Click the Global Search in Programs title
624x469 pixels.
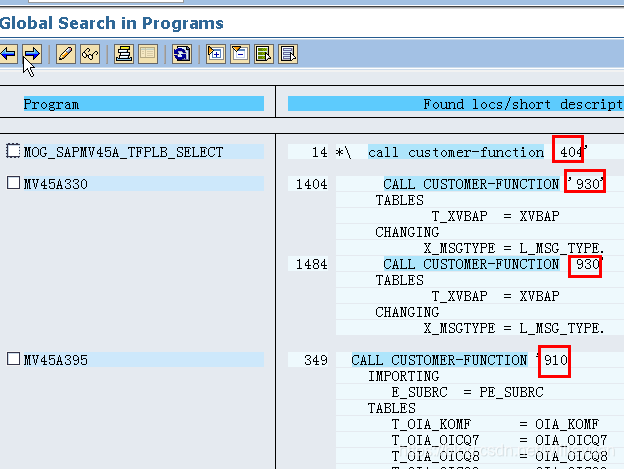pos(111,23)
